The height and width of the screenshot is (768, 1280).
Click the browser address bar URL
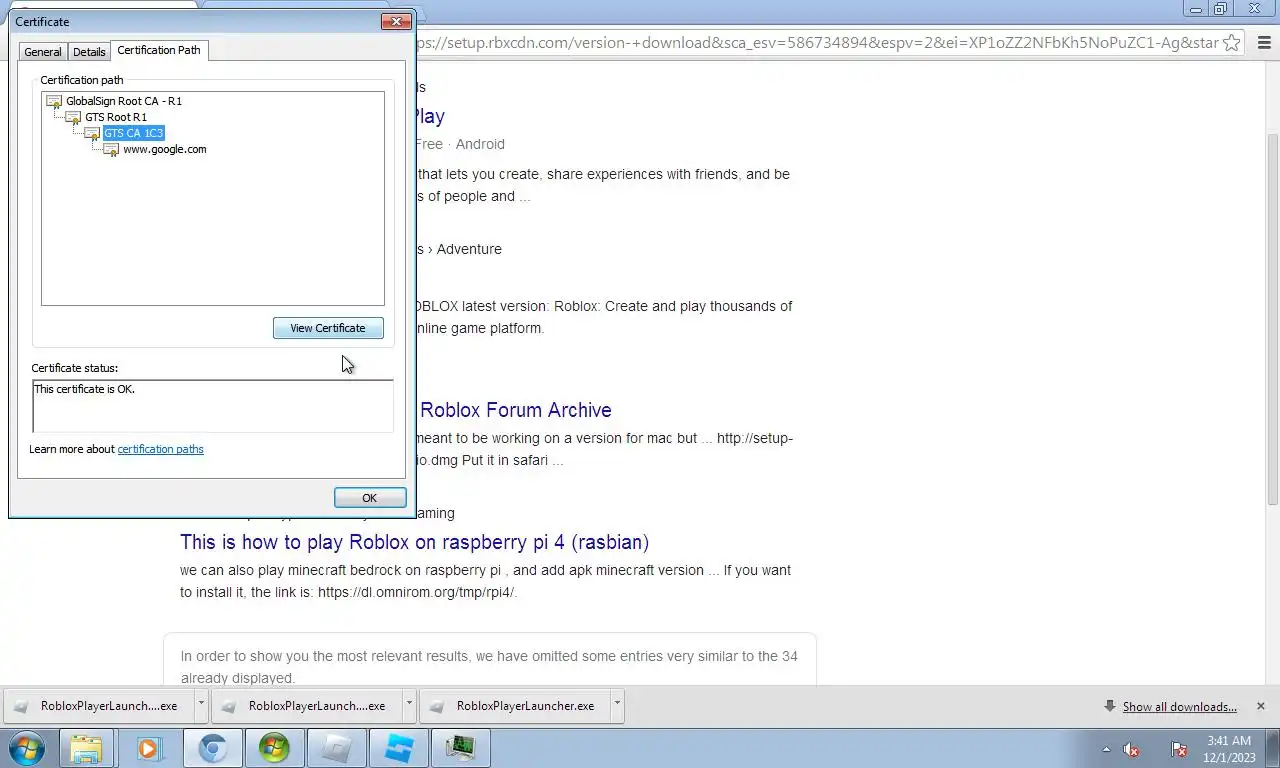point(815,43)
